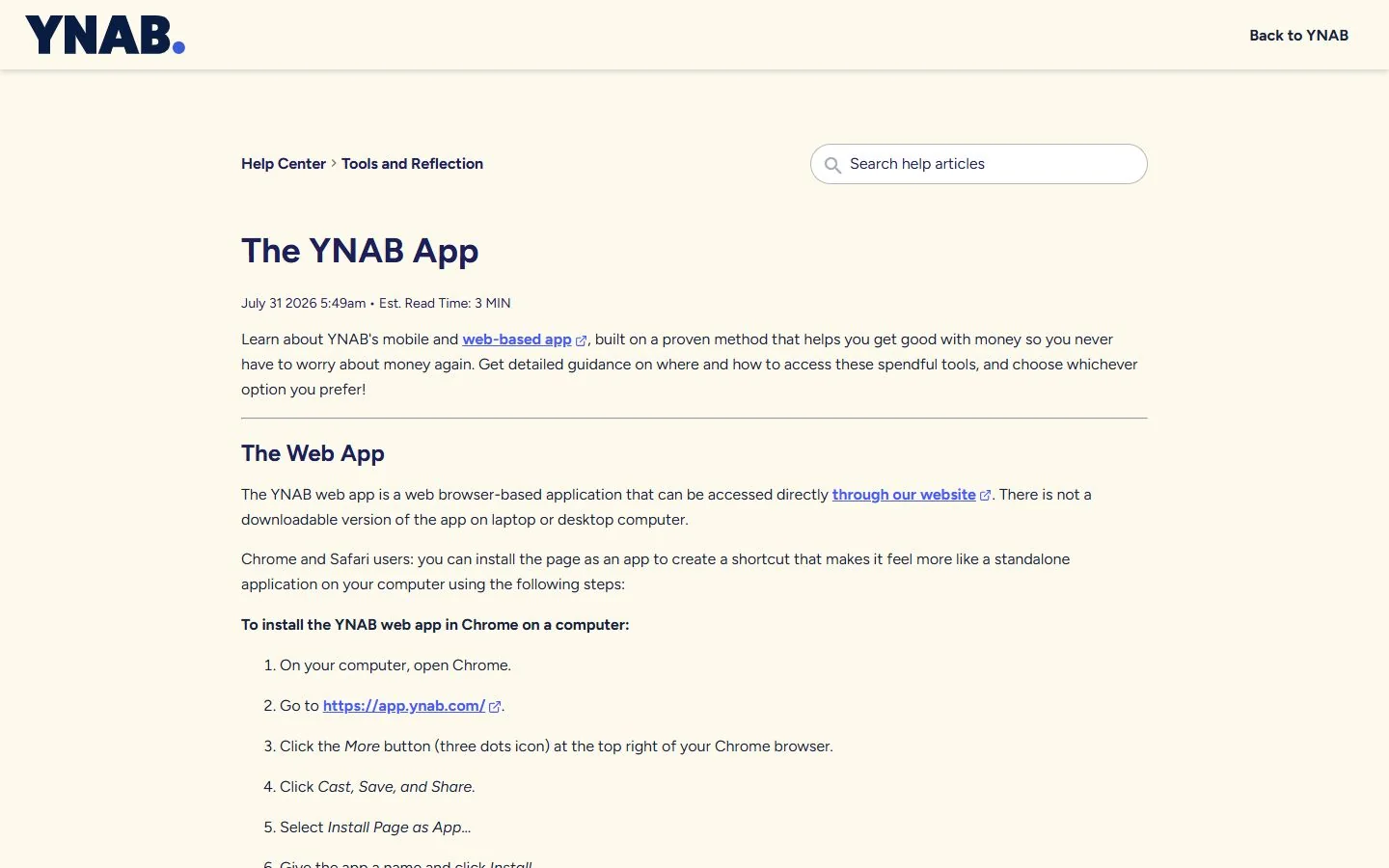Click step 'Click Cast, Save, and Share.'
1389x868 pixels.
click(377, 787)
